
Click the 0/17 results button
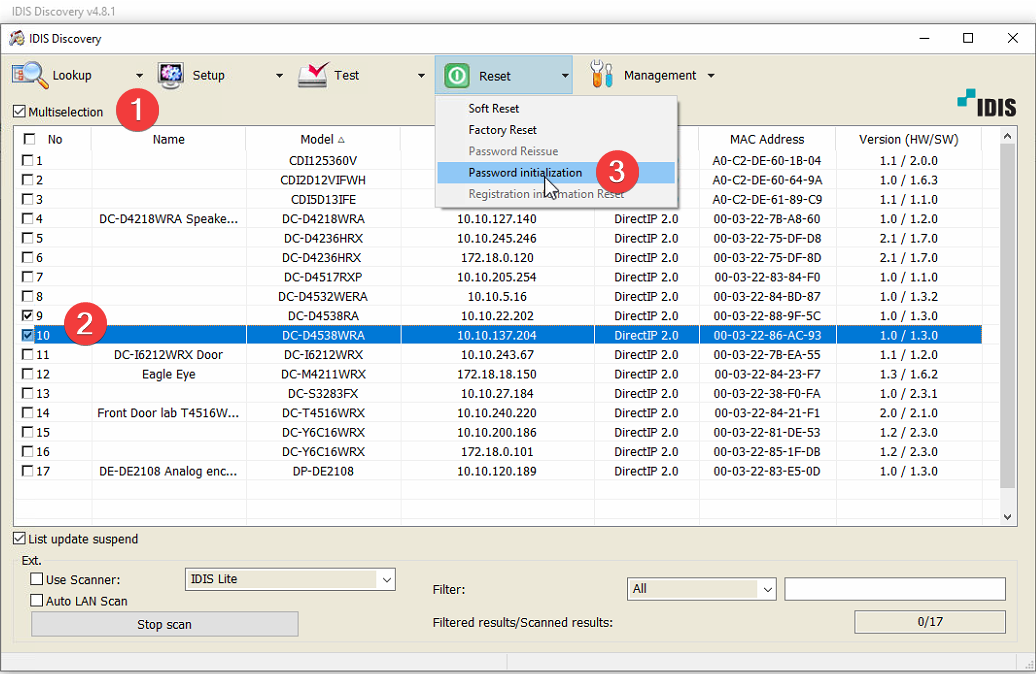(x=930, y=622)
